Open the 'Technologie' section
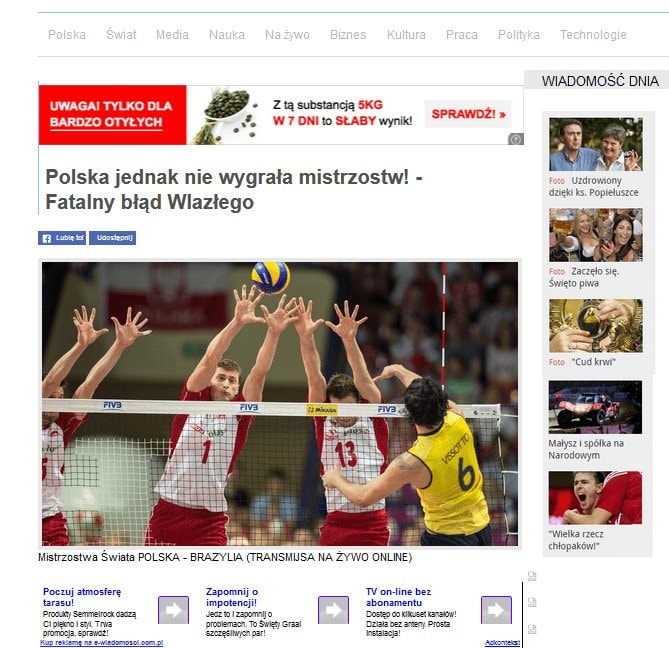Image resolution: width=669 pixels, height=648 pixels. [x=593, y=35]
